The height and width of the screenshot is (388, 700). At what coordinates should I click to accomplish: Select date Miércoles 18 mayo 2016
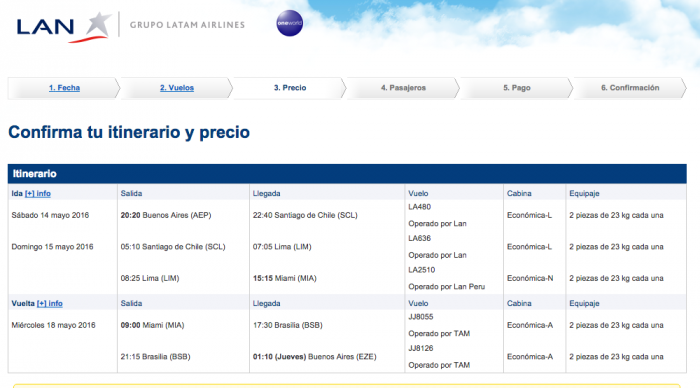[53, 325]
